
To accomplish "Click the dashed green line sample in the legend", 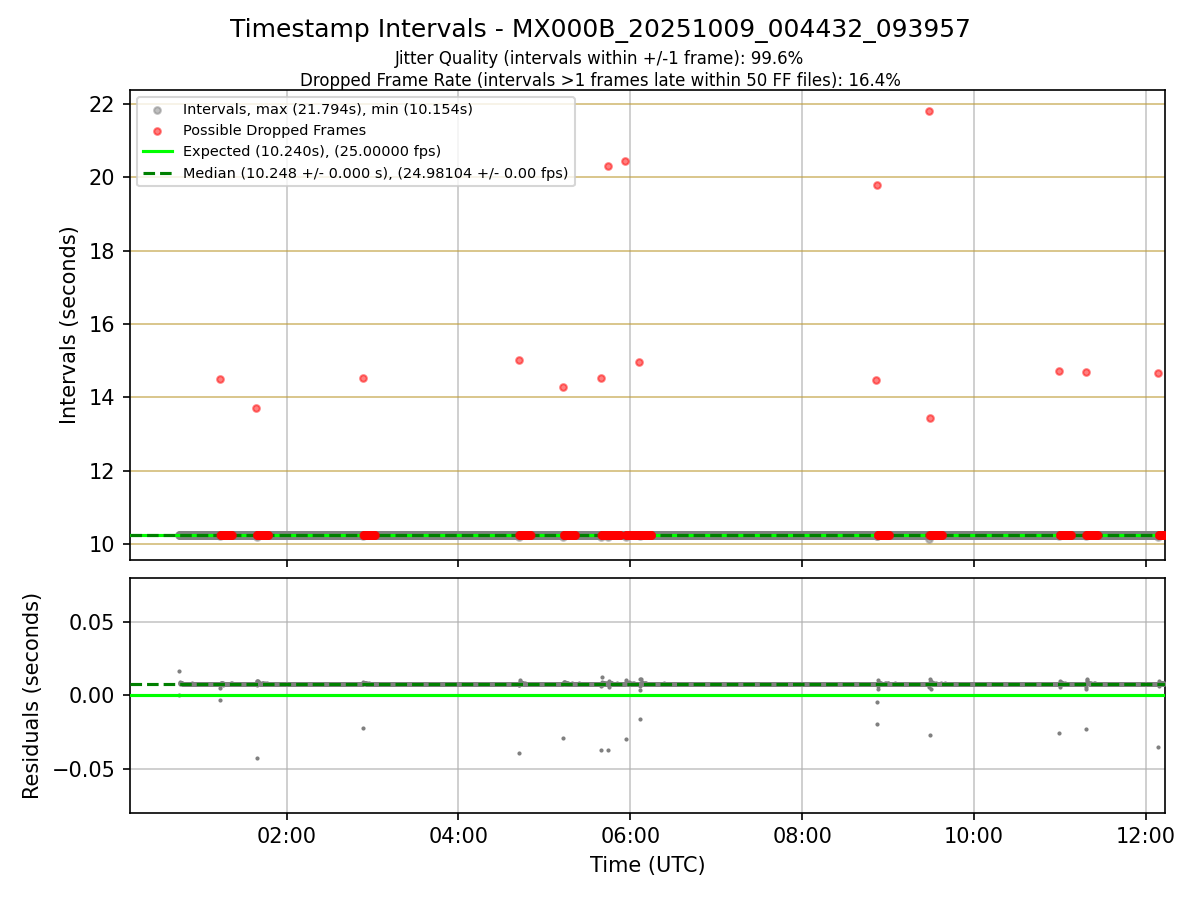I will coord(157,174).
